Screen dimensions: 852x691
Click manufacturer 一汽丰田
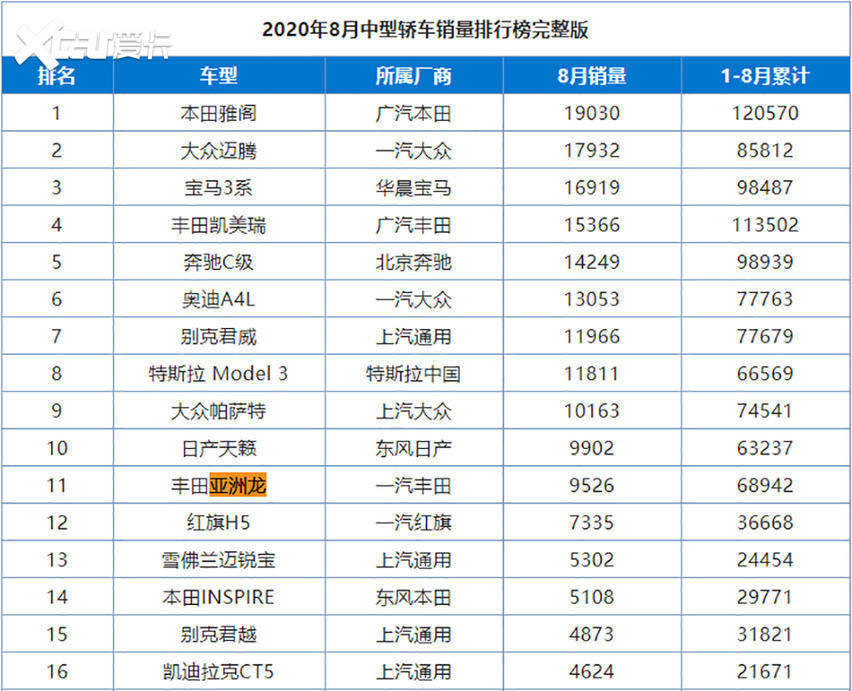[x=414, y=485]
